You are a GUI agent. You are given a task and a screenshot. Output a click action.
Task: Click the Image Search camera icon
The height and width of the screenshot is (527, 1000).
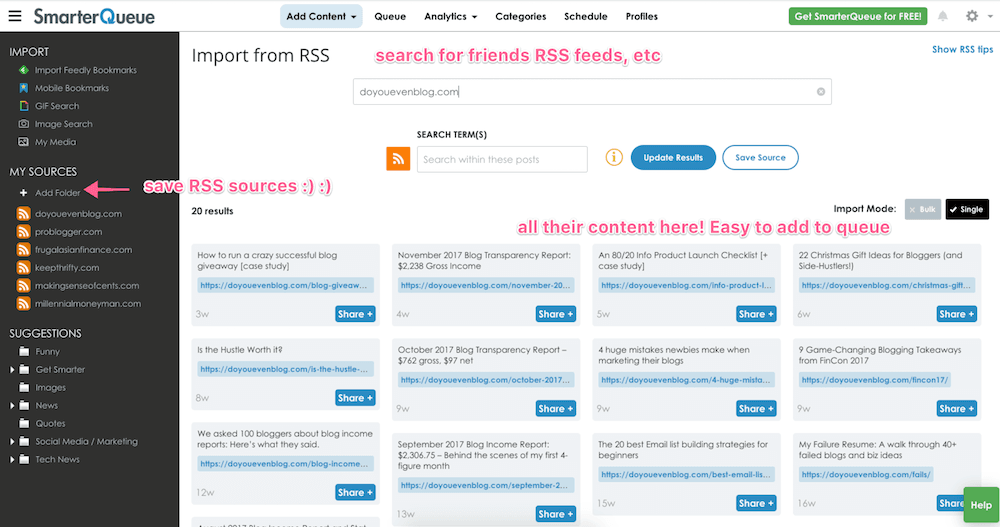coord(24,124)
